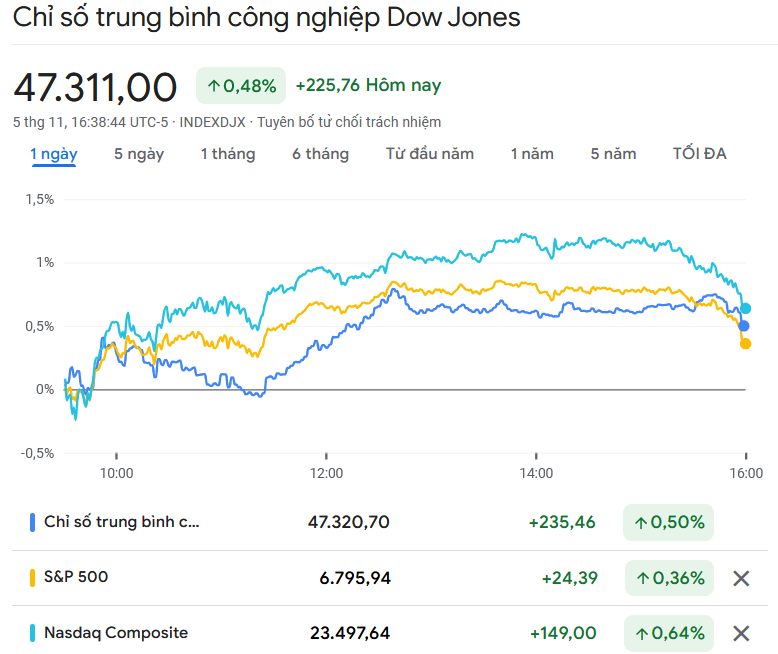
Task: Switch to the 5 ngày tab
Action: pos(139,154)
